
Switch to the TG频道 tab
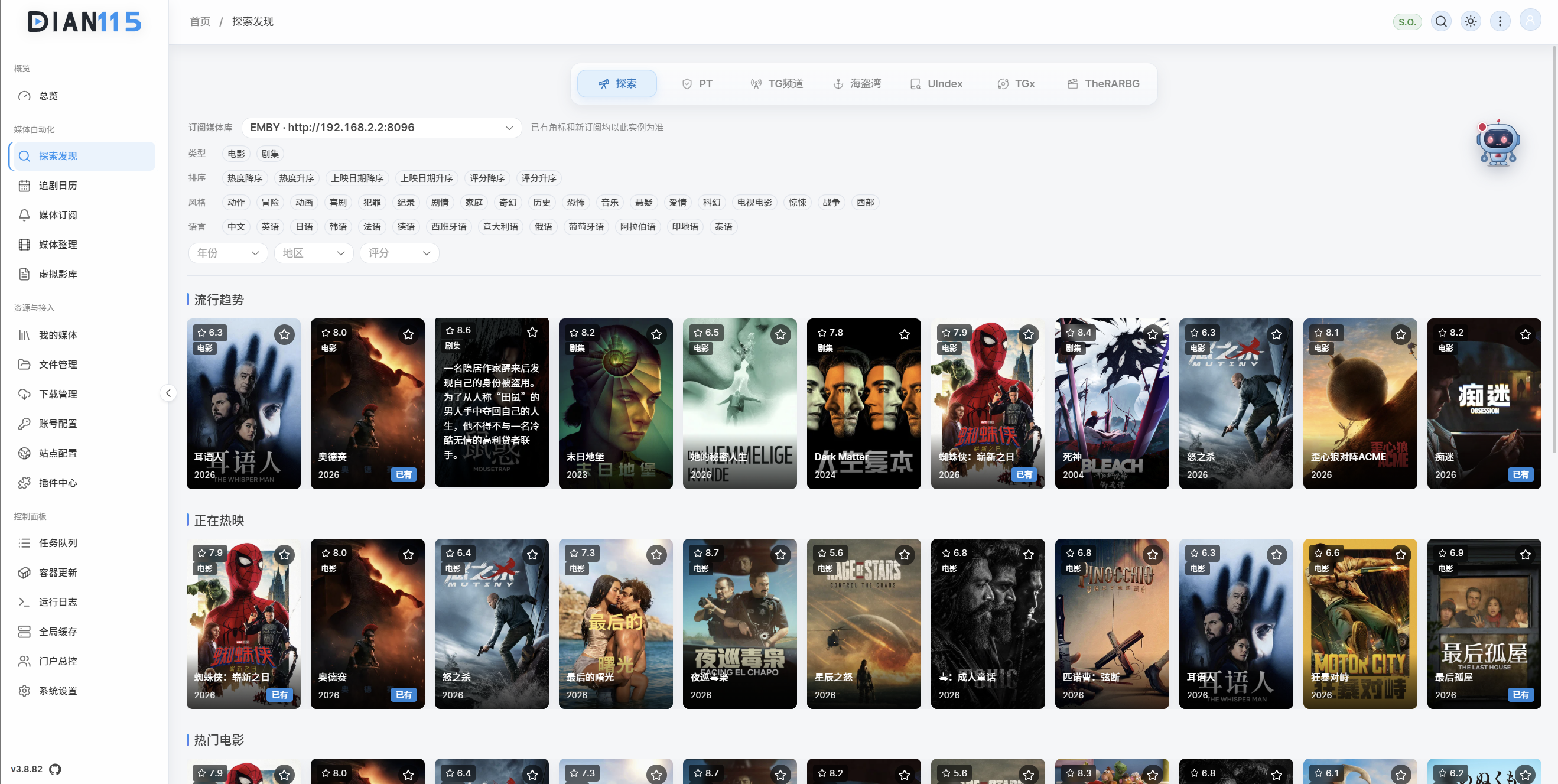coord(776,84)
